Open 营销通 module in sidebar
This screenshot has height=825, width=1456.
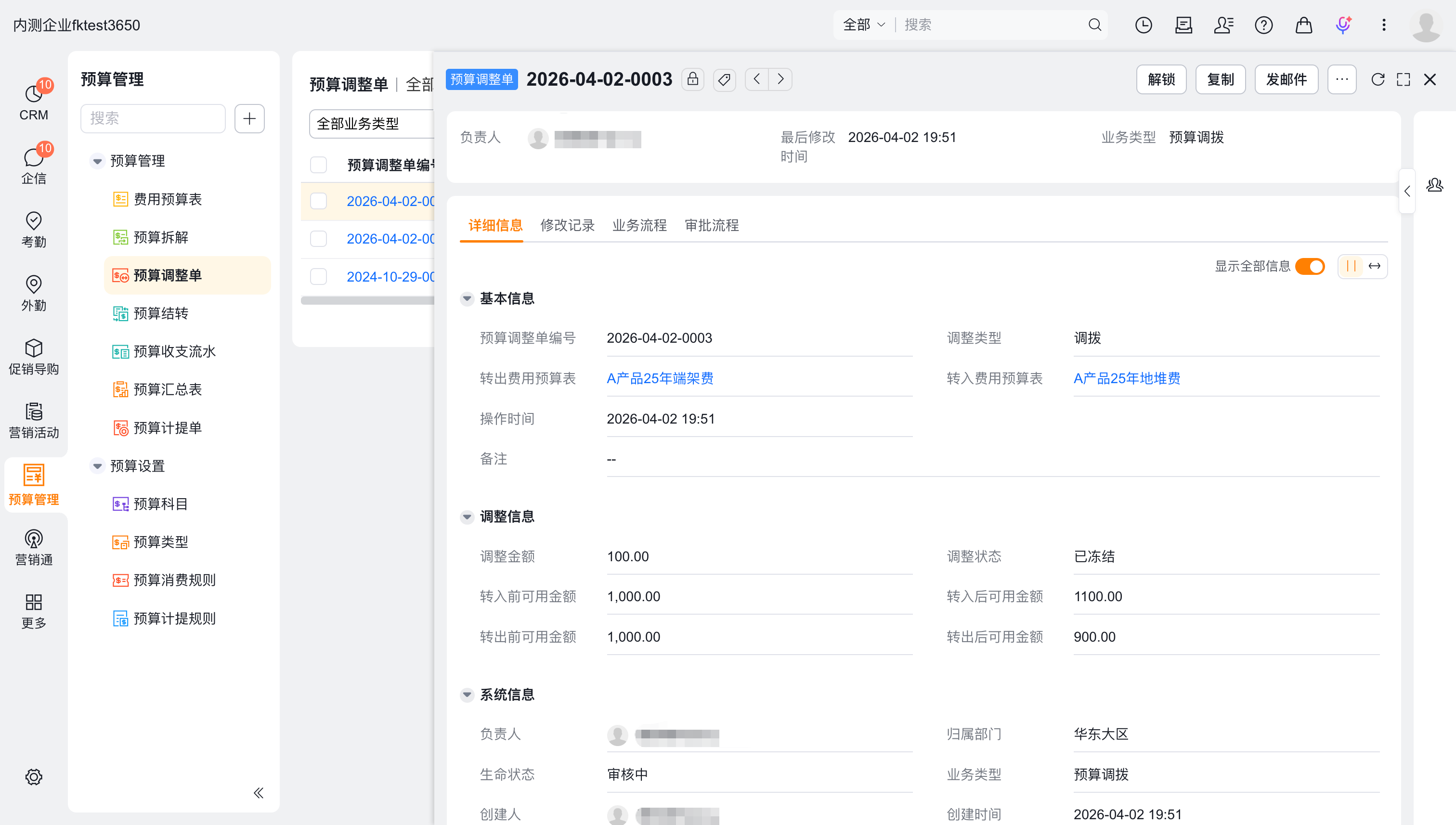(34, 547)
